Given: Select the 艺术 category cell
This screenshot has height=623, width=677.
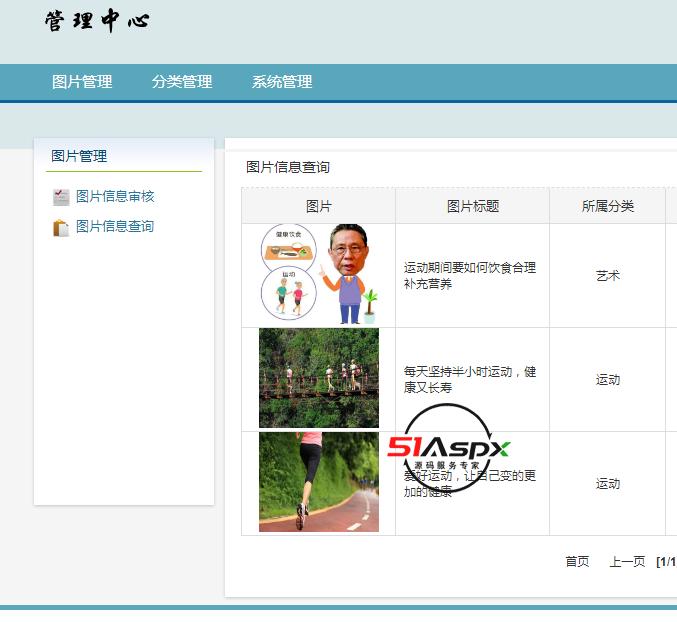Looking at the screenshot, I should coord(607,275).
